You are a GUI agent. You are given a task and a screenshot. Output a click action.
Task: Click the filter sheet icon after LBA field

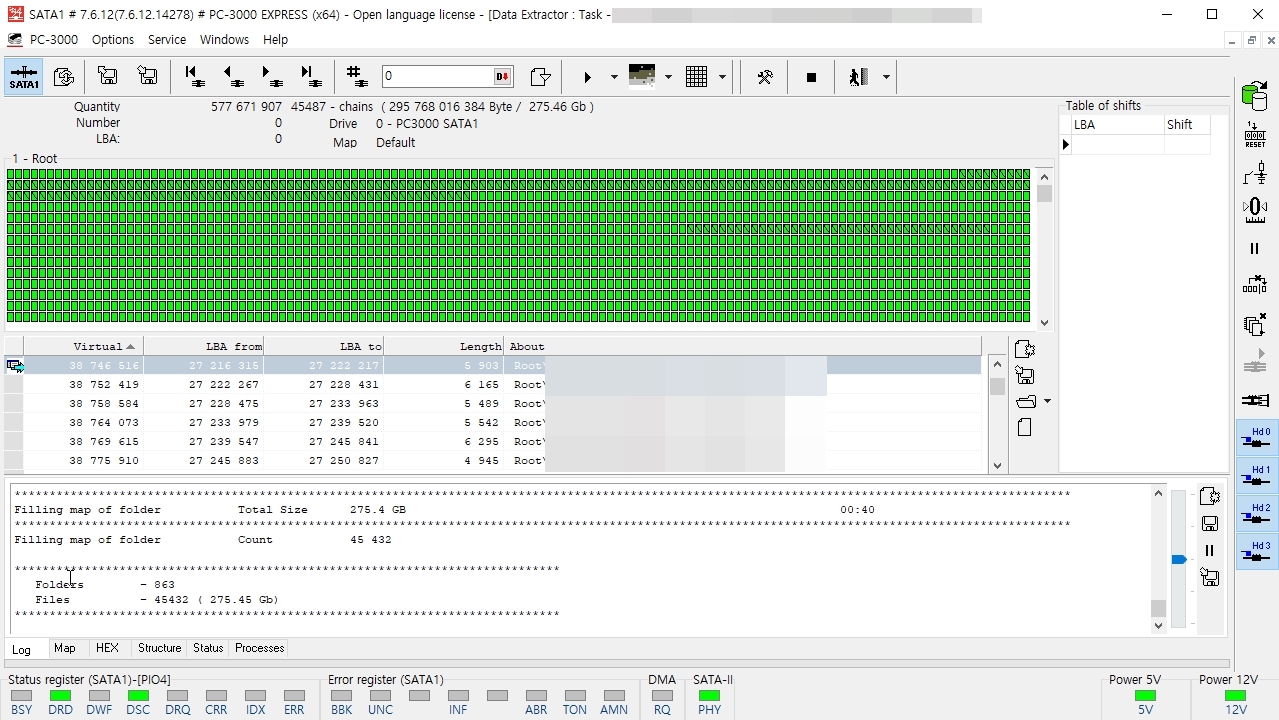pos(540,77)
